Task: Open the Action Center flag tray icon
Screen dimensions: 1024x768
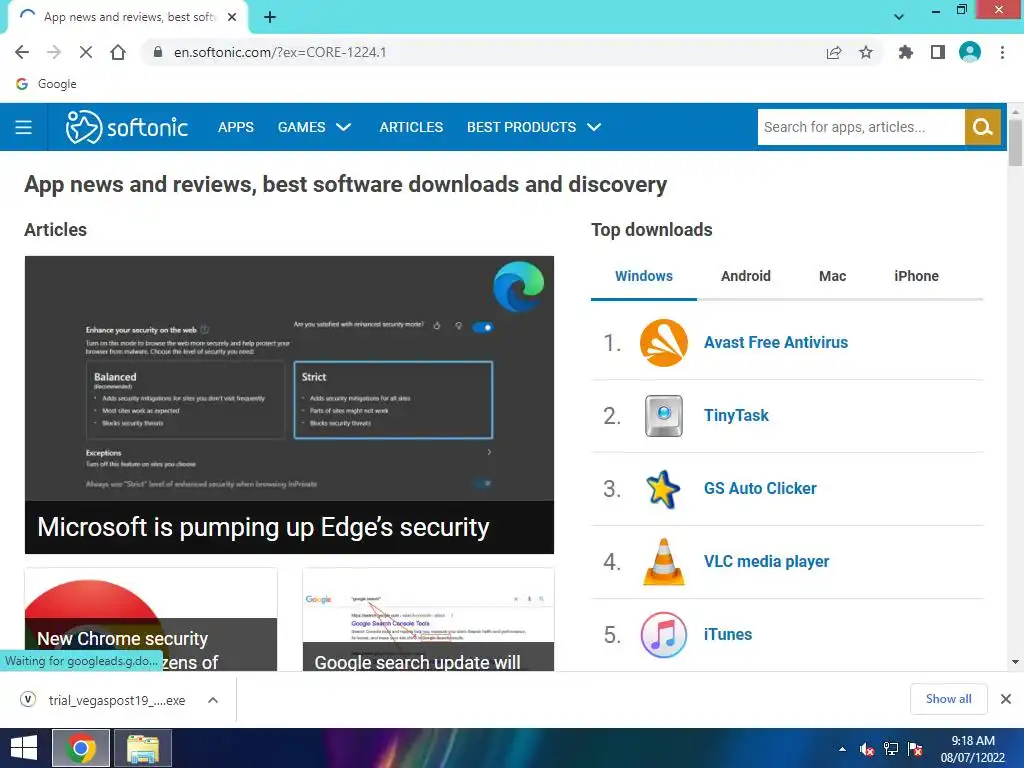Action: click(x=915, y=749)
